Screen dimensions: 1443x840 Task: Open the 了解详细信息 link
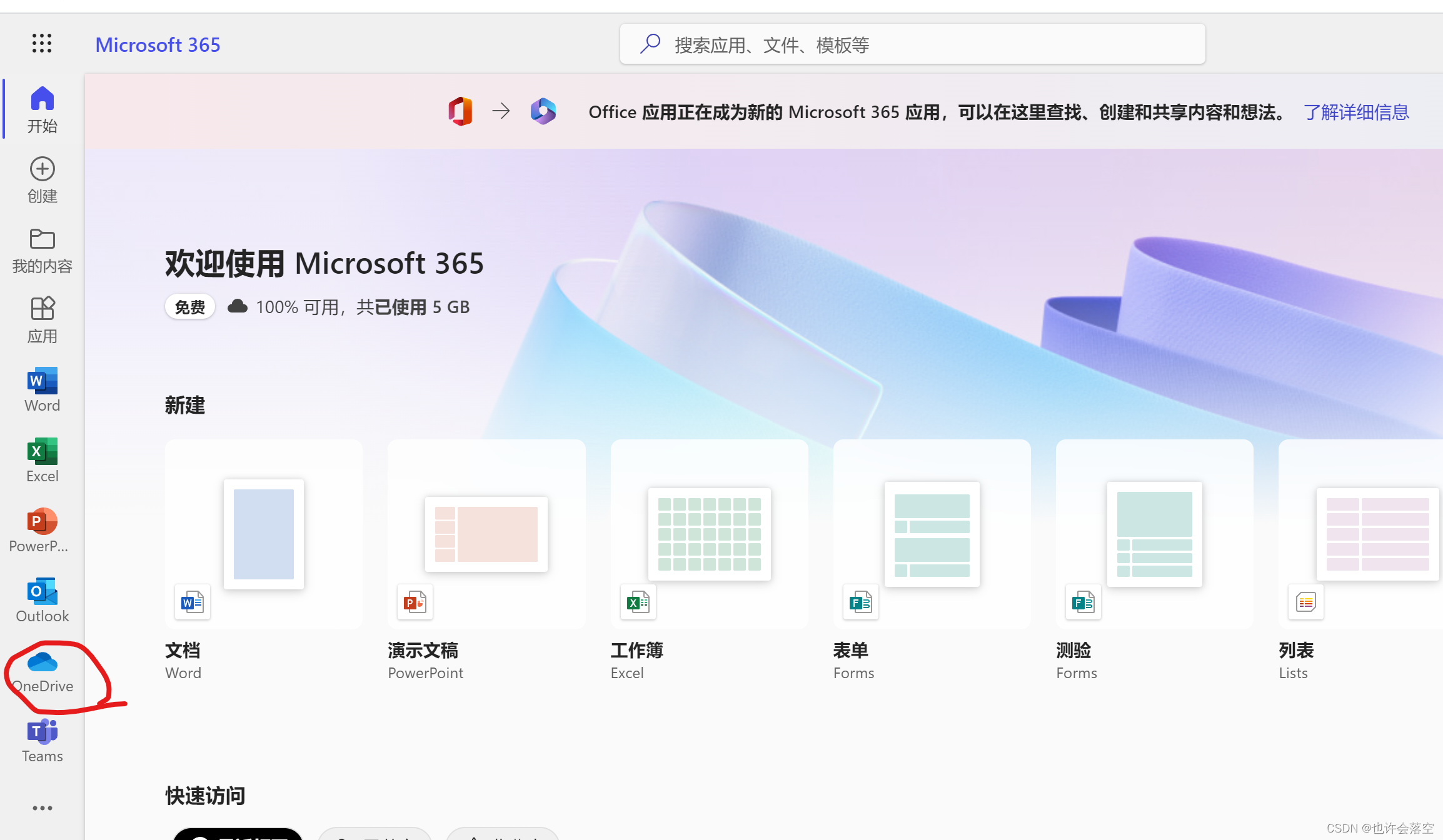click(x=1356, y=112)
